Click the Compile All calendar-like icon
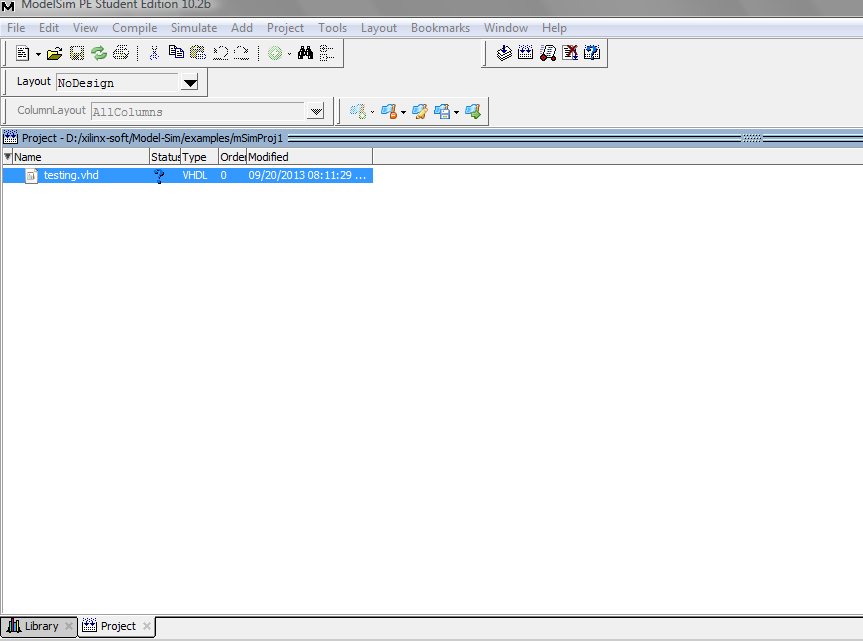Image resolution: width=863 pixels, height=641 pixels. [x=526, y=53]
